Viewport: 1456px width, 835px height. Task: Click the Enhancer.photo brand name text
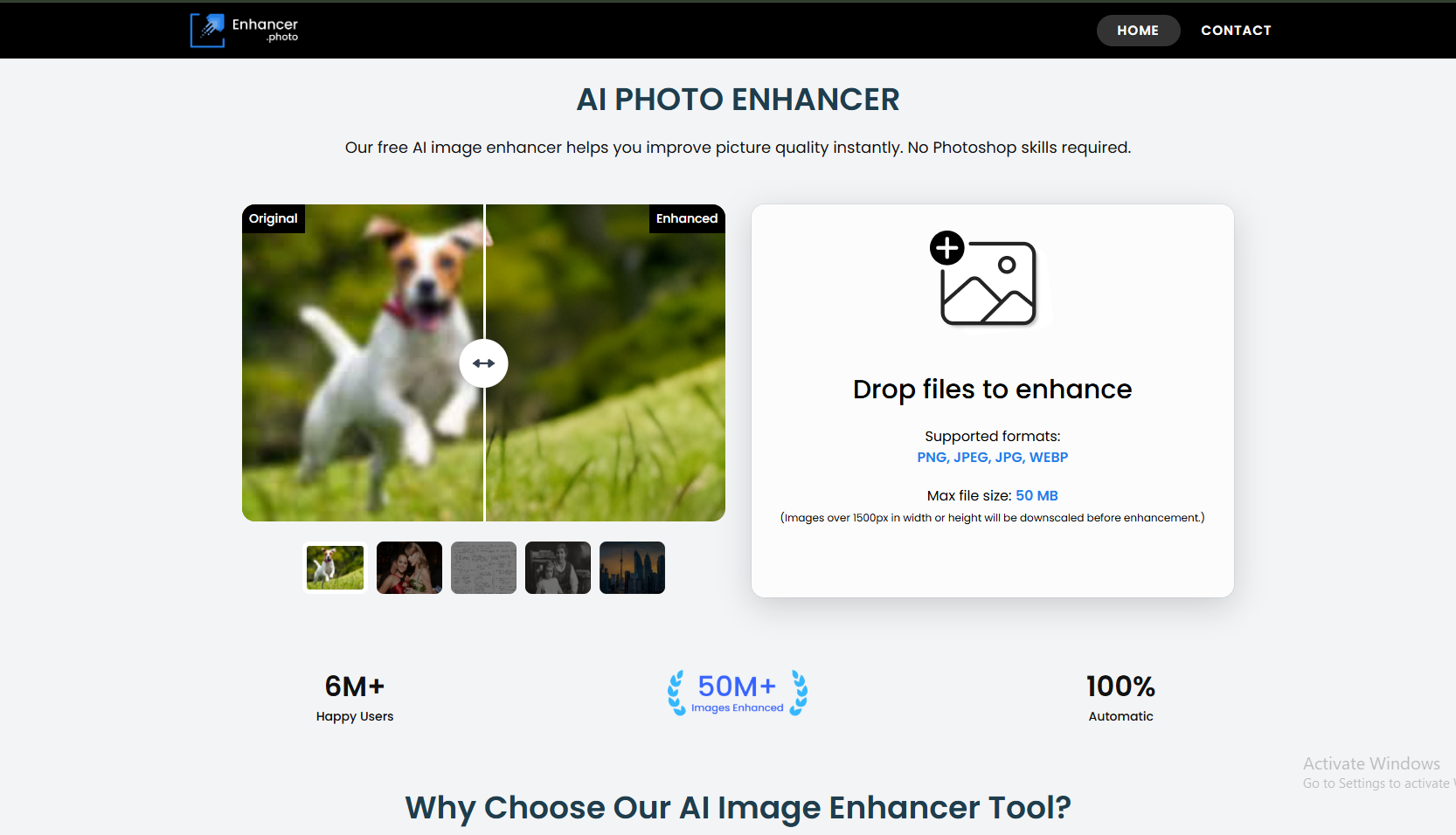coord(265,30)
